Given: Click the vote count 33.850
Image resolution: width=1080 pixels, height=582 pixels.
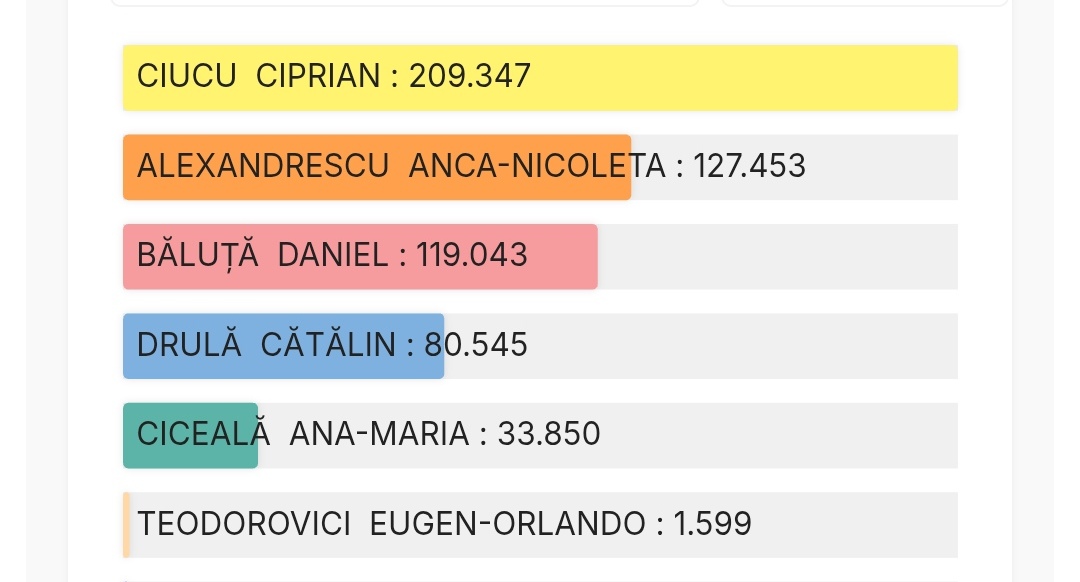Looking at the screenshot, I should [548, 434].
